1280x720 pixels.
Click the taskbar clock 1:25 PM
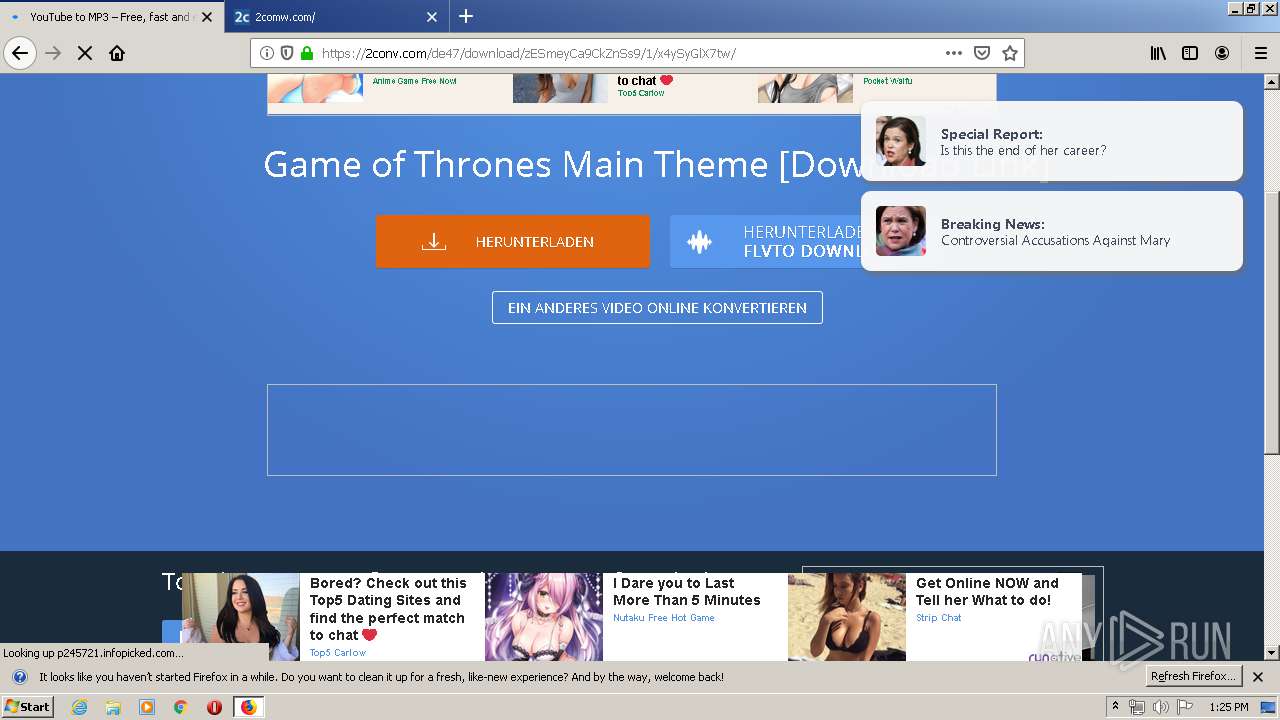(1228, 707)
